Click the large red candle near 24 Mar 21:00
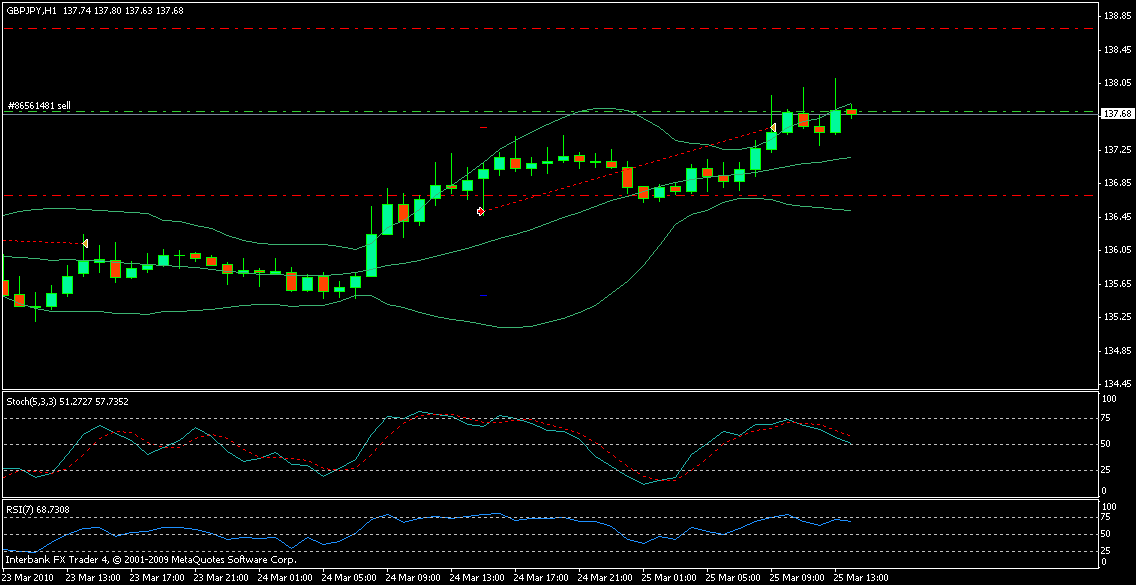 pyautogui.click(x=627, y=177)
